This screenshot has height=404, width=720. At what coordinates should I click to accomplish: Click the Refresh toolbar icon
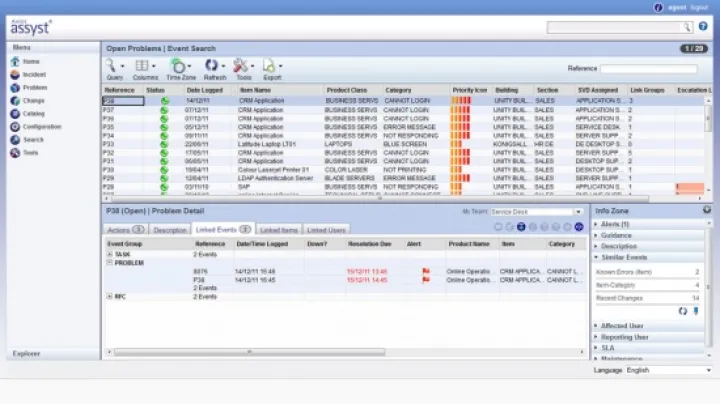coord(211,66)
